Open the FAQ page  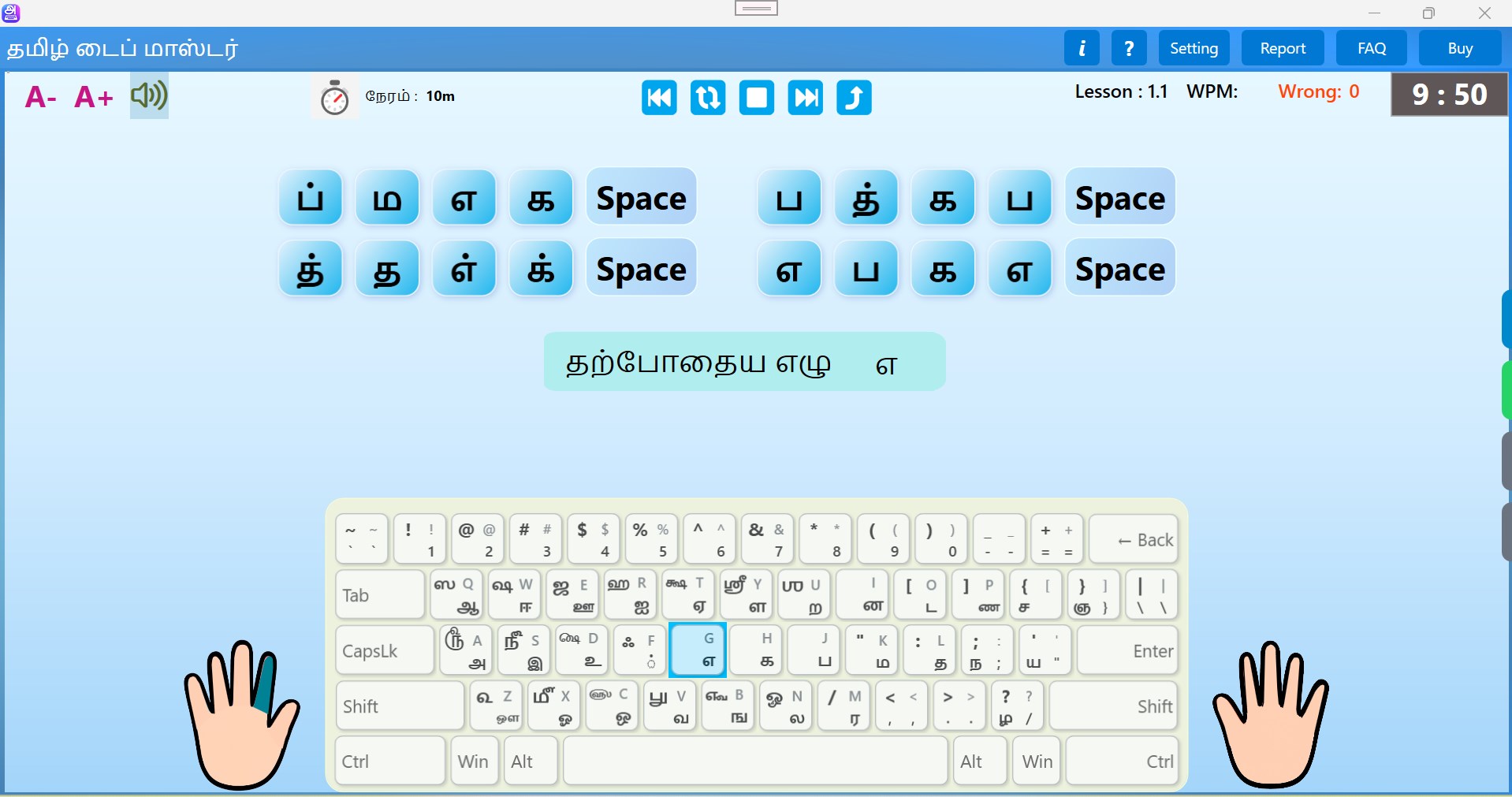pos(1372,48)
